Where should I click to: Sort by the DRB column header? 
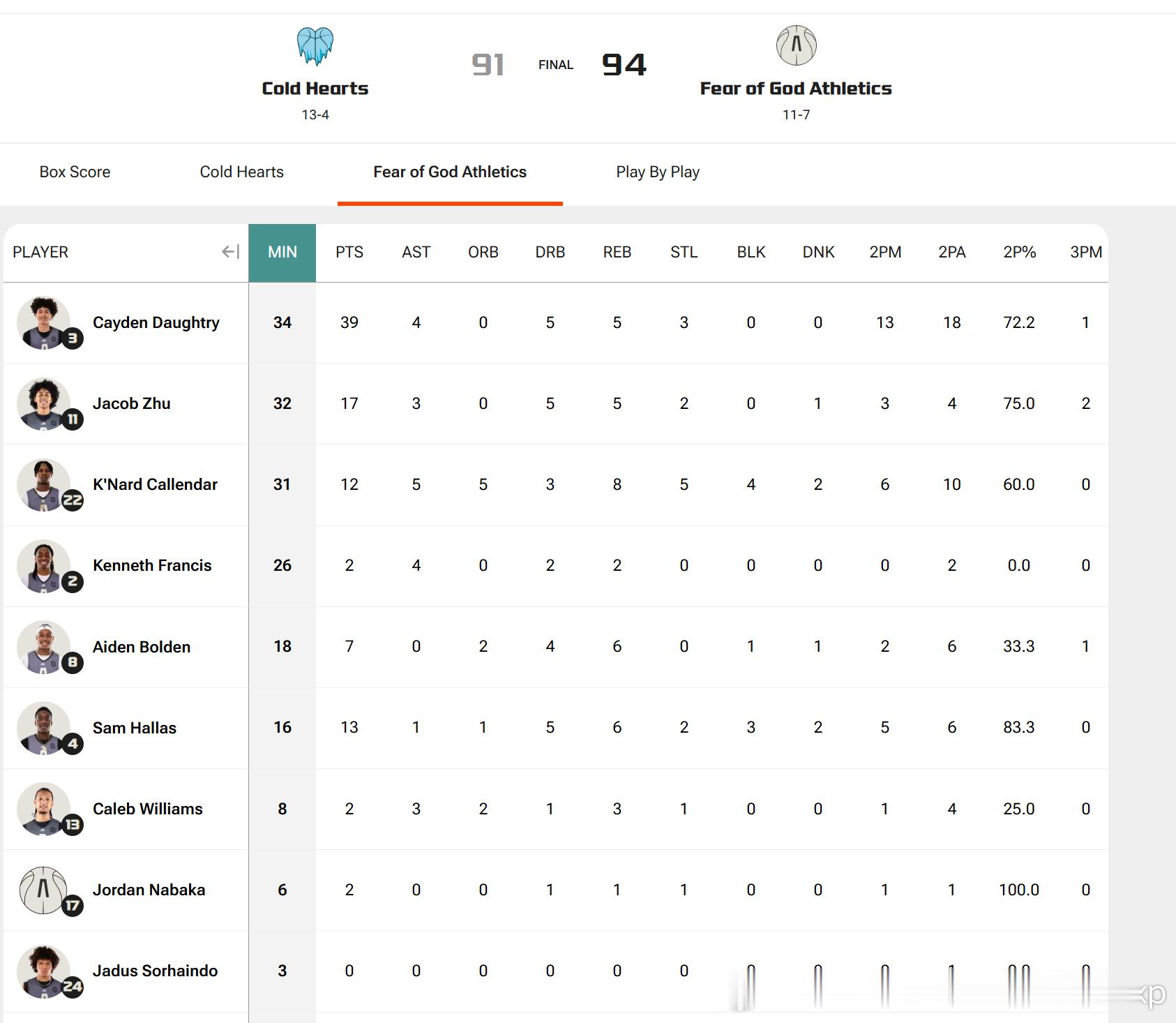[550, 252]
